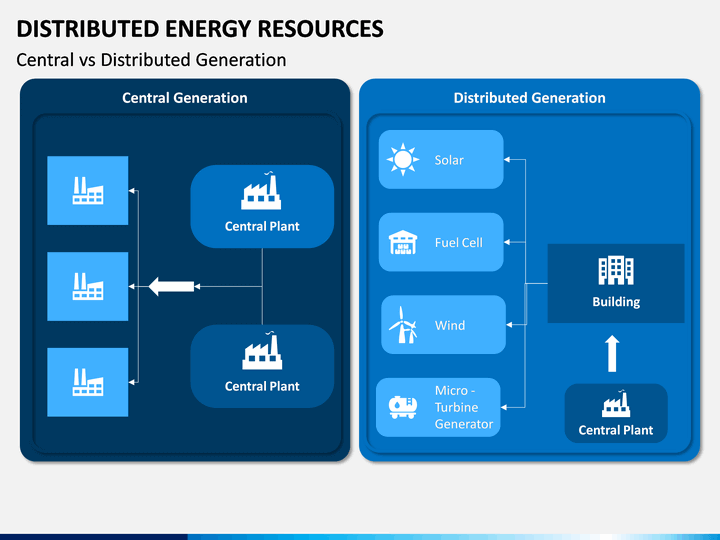Click the thick upward arrow below Building
This screenshot has width=720, height=540.
pos(612,353)
